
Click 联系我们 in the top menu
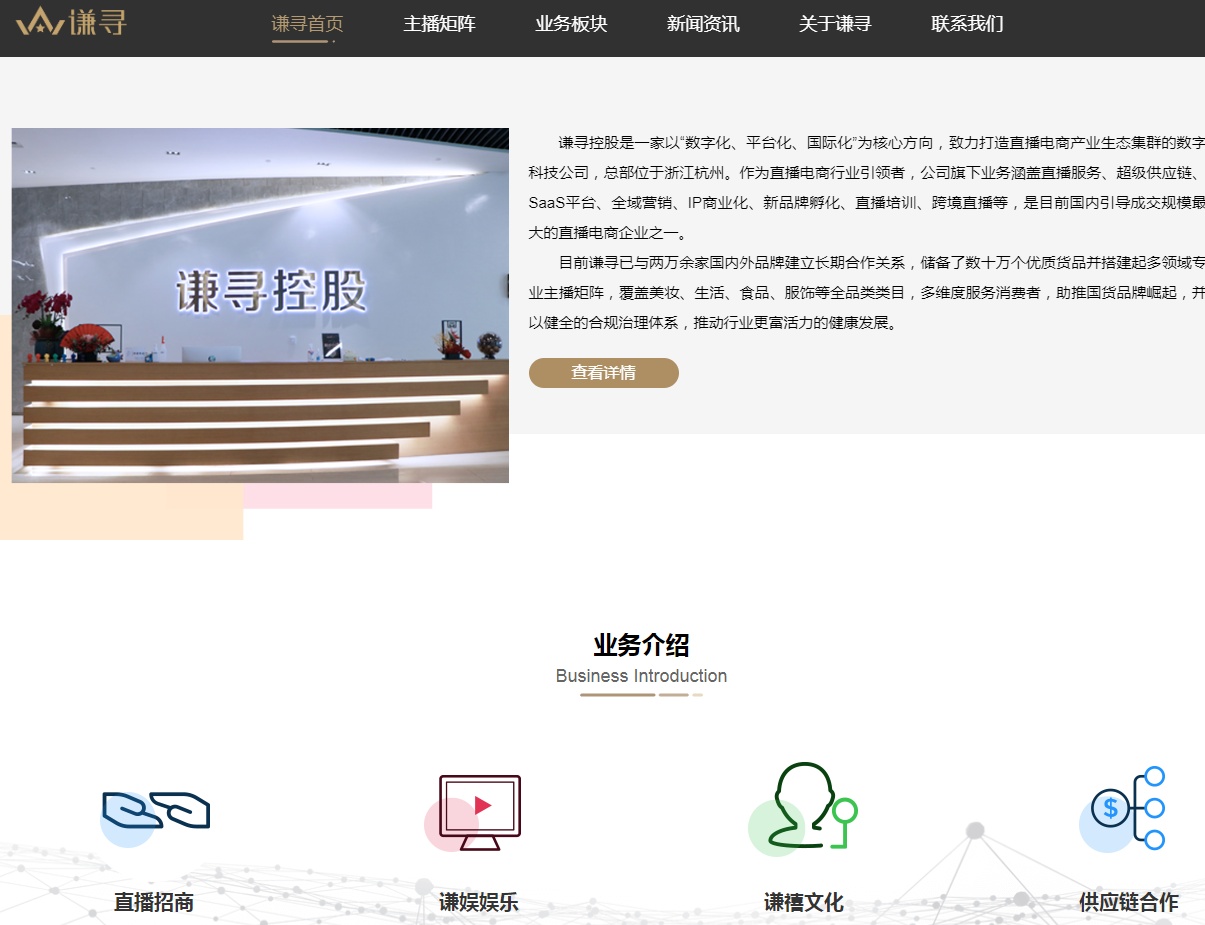(x=967, y=24)
